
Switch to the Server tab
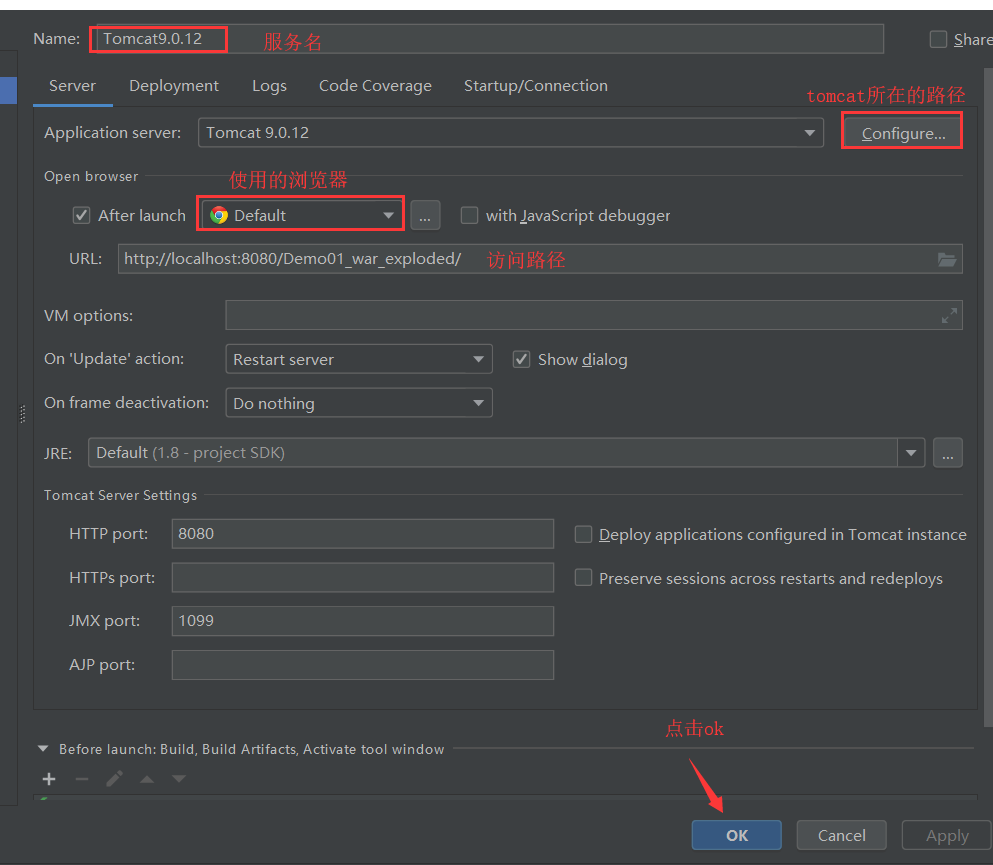click(72, 85)
